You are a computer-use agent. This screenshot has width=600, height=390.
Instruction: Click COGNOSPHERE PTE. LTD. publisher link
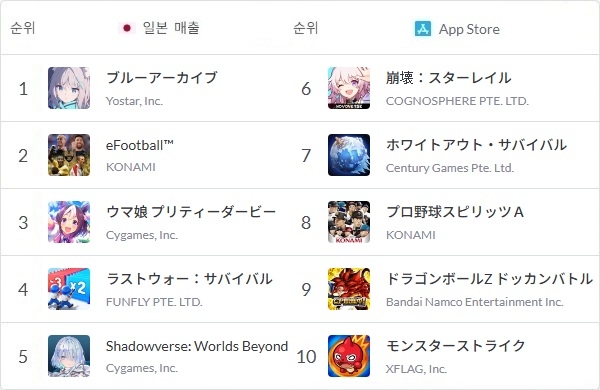click(x=457, y=101)
